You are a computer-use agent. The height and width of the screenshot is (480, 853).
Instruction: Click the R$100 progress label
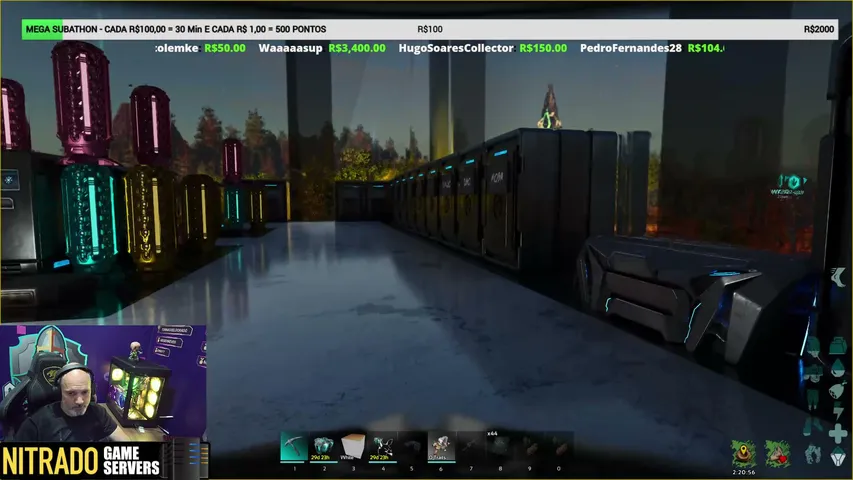[x=430, y=29]
